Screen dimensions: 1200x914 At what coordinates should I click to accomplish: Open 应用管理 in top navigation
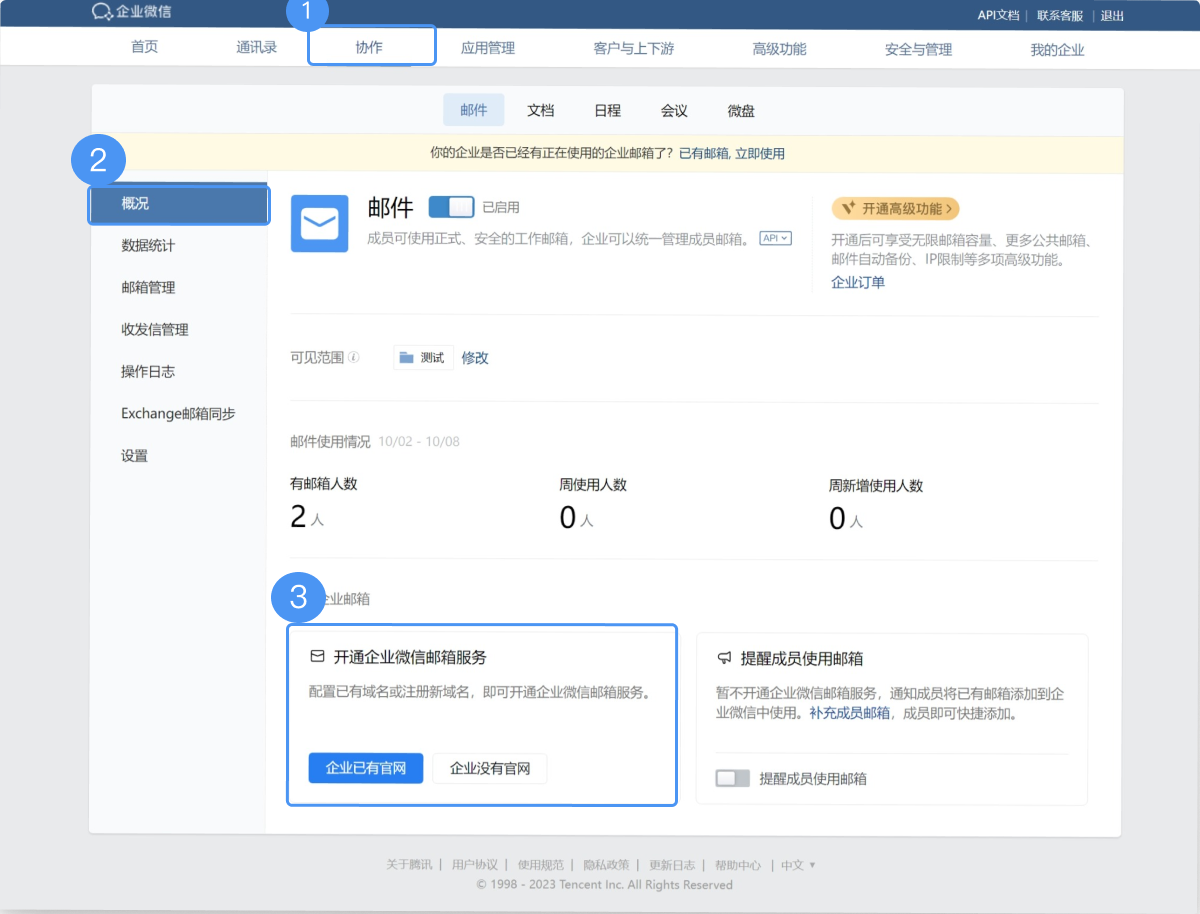click(488, 48)
